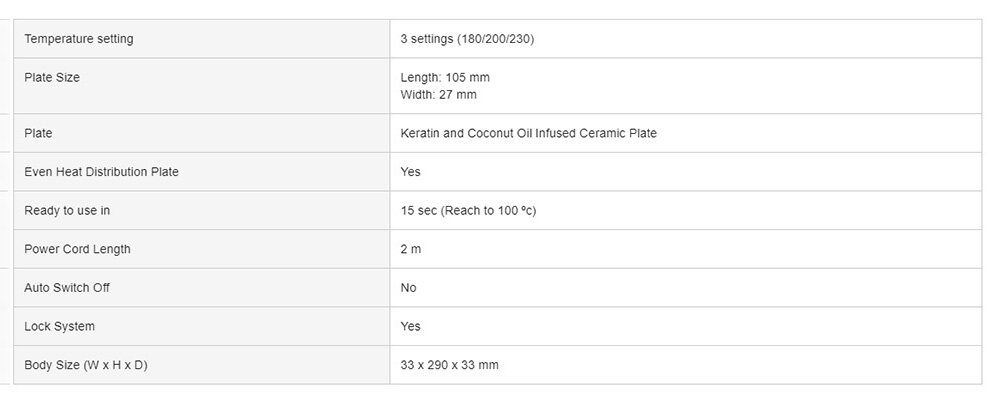
Task: Click the Auto Switch Off label
Action: coord(67,288)
